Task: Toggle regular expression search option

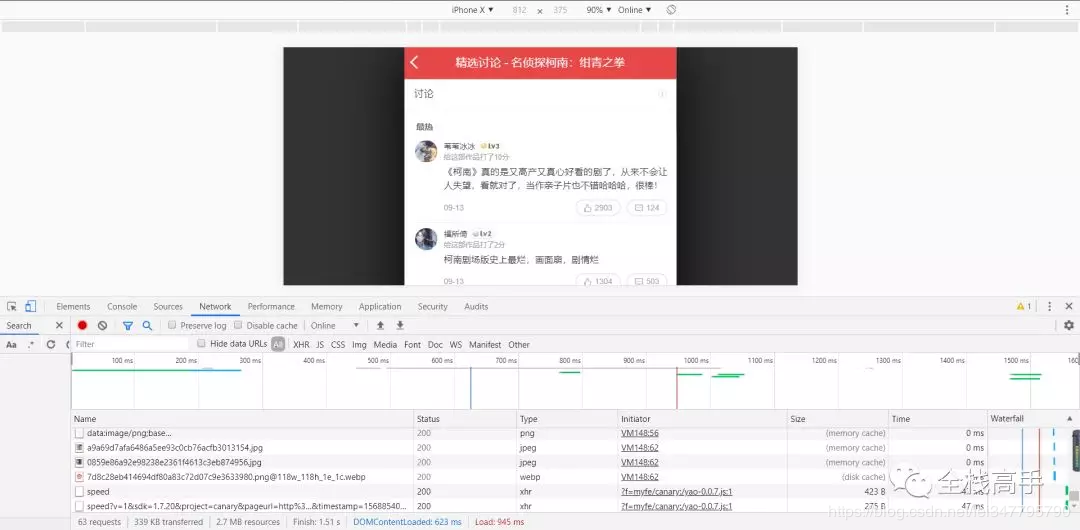Action: pos(30,345)
